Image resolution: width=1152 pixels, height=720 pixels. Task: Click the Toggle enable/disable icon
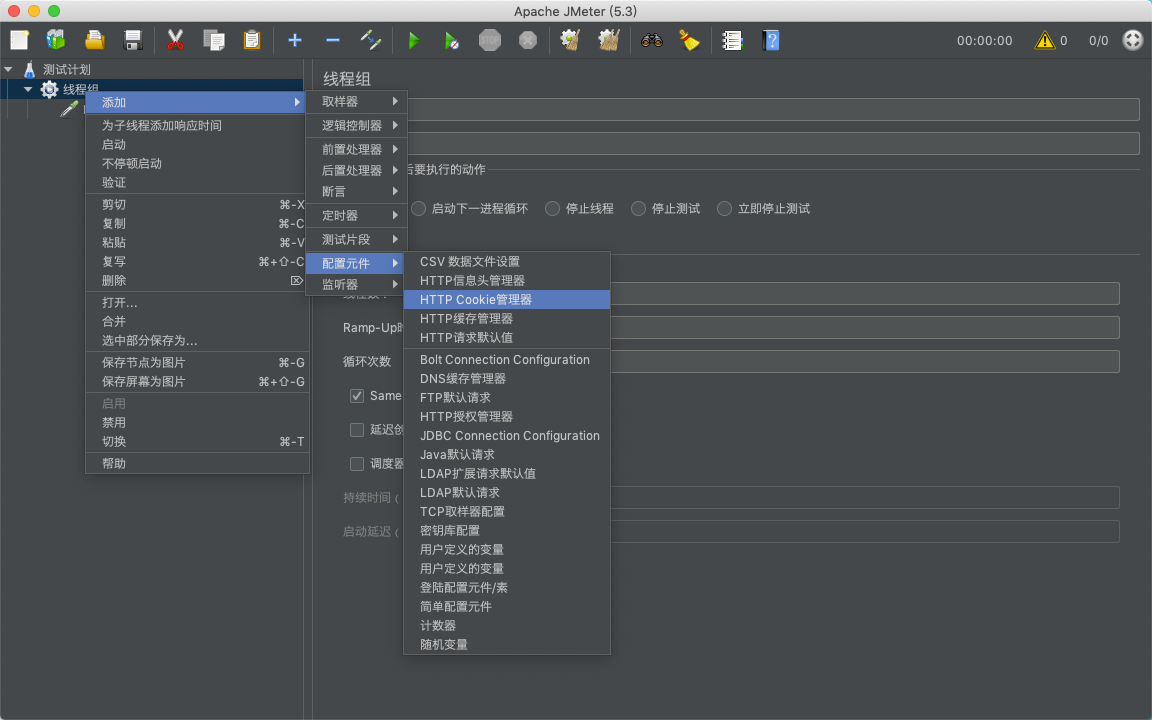371,40
